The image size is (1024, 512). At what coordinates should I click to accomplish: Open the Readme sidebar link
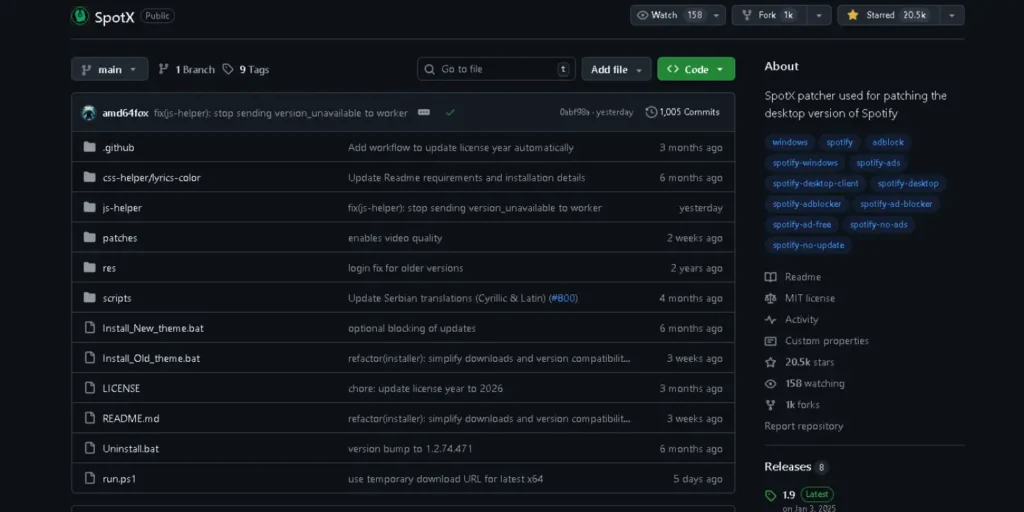[x=793, y=277]
